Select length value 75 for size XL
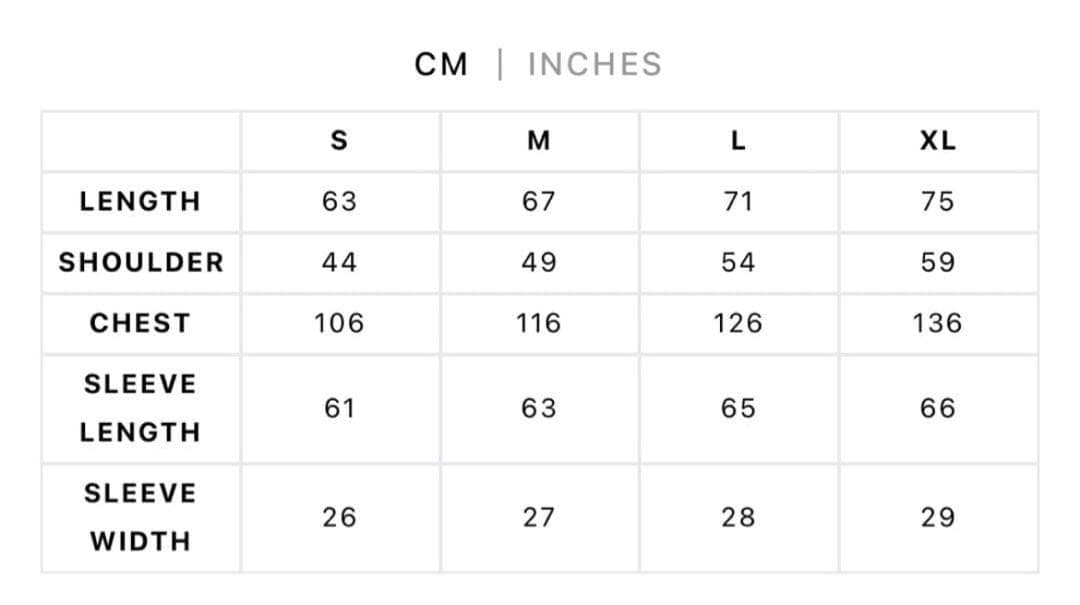The width and height of the screenshot is (1080, 605). (937, 201)
